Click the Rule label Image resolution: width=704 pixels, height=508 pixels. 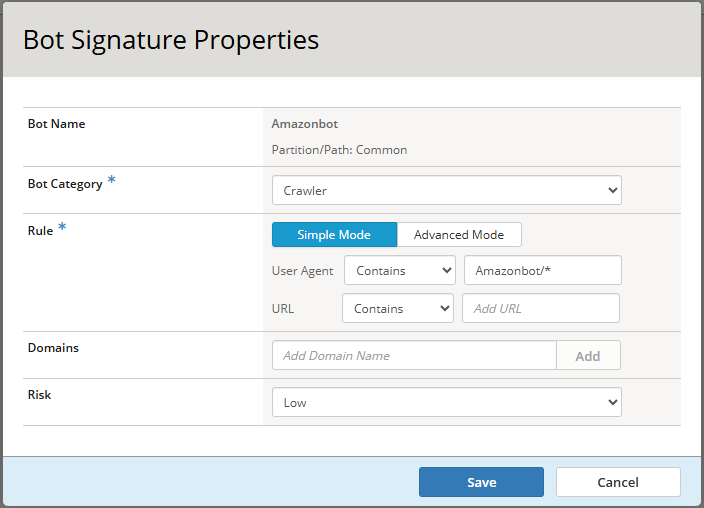coord(40,231)
